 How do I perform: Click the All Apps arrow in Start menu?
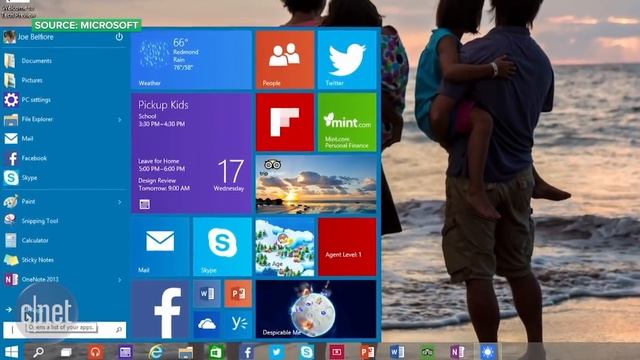pyautogui.click(x=9, y=310)
